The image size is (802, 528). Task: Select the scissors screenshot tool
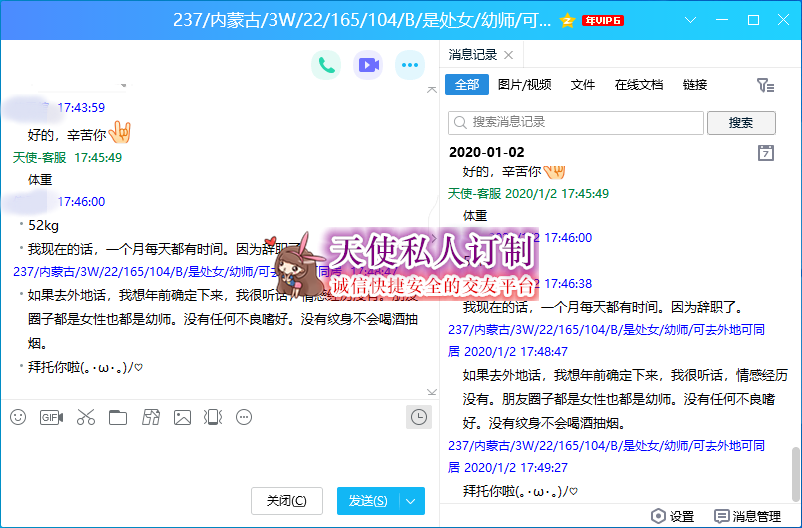coord(85,417)
